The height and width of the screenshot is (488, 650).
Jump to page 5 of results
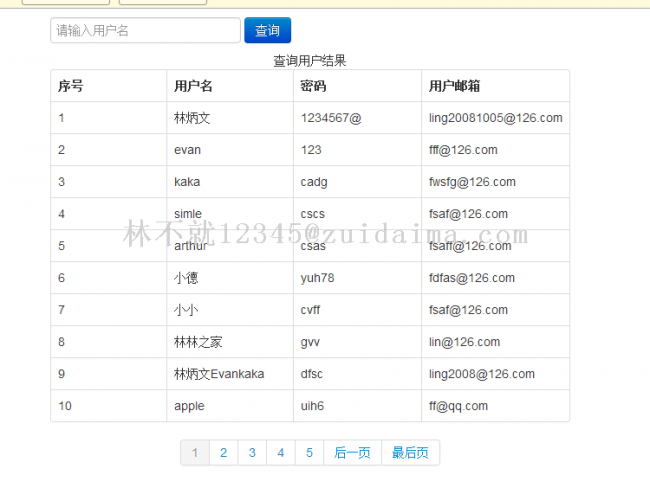tap(310, 453)
